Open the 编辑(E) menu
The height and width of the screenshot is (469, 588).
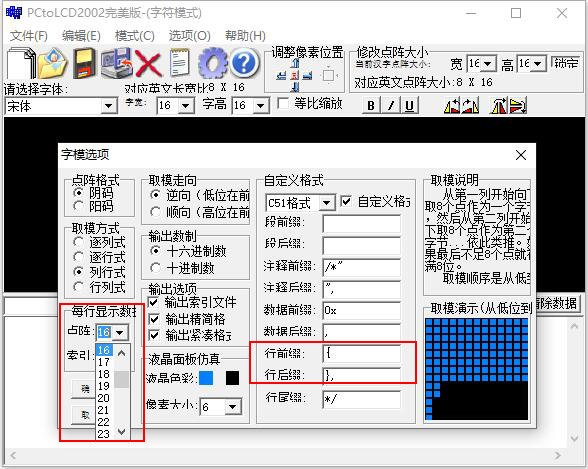(81, 36)
